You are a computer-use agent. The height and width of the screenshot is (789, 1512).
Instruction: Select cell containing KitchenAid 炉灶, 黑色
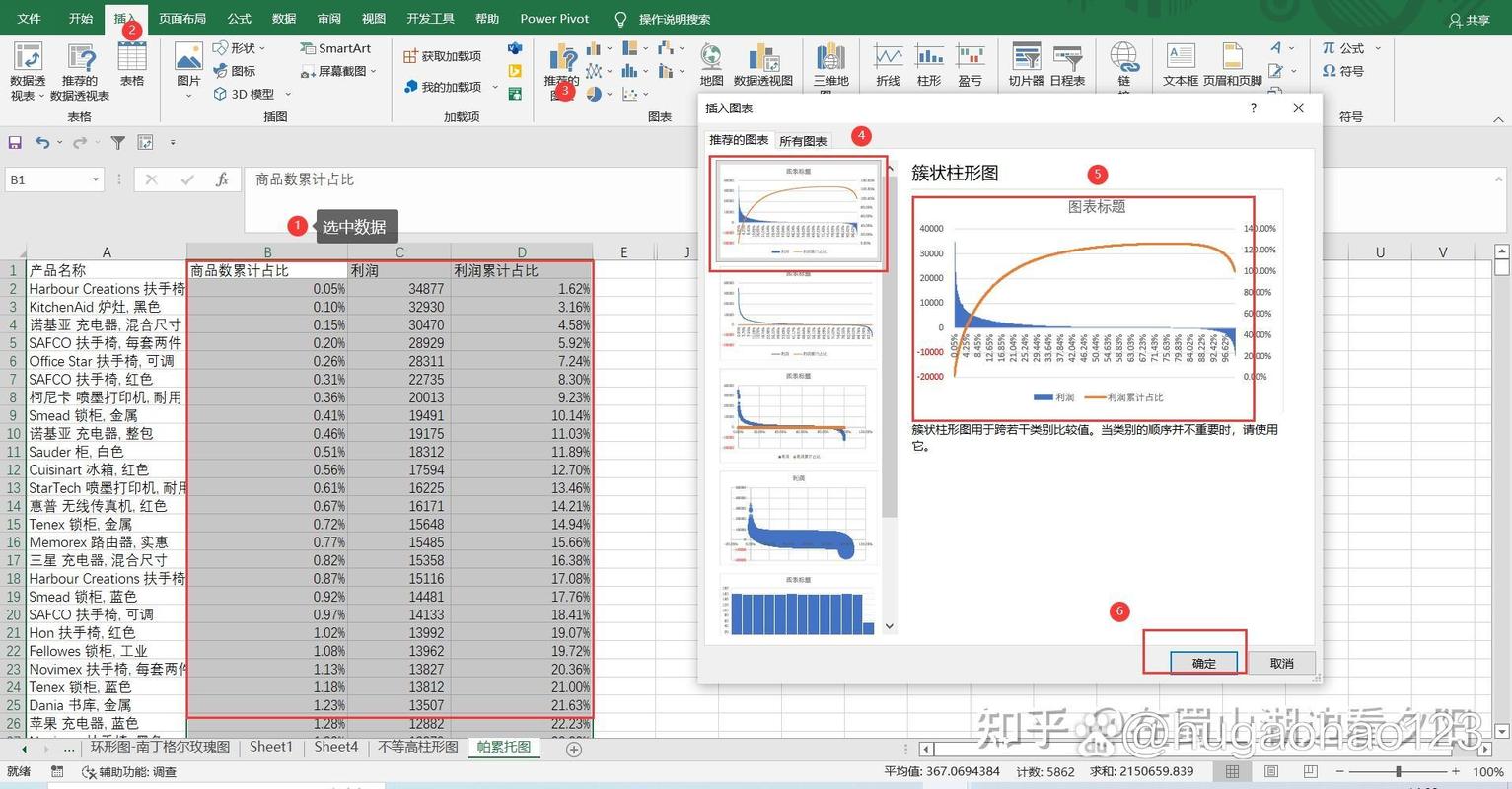107,307
